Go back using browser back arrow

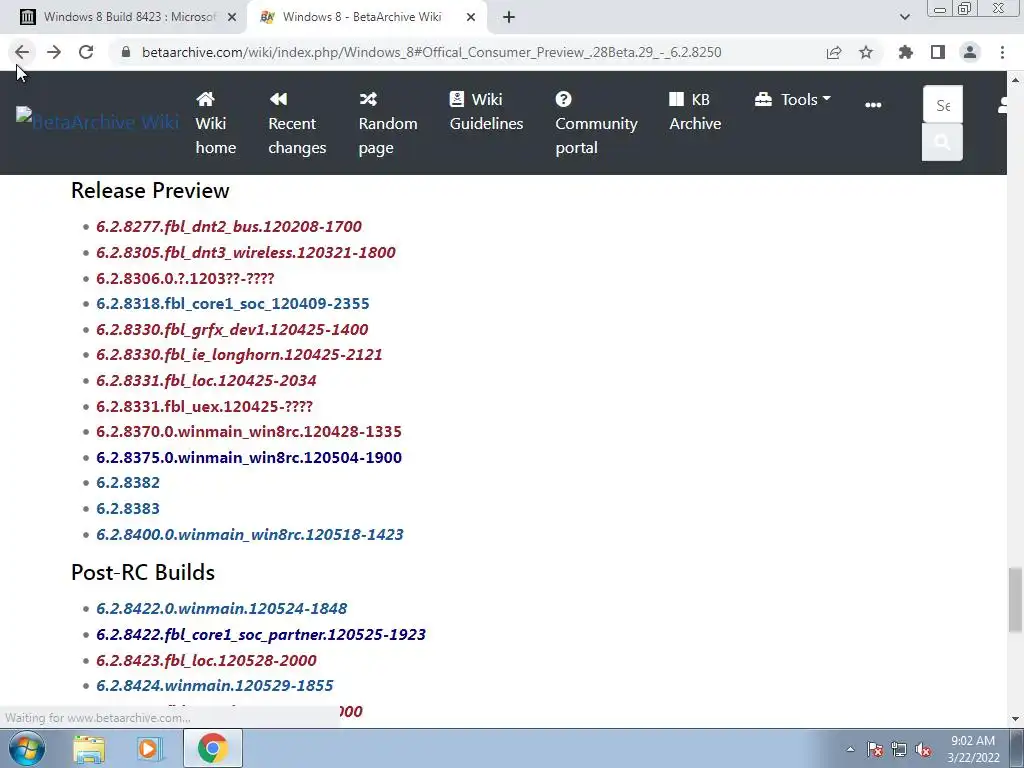tap(22, 52)
